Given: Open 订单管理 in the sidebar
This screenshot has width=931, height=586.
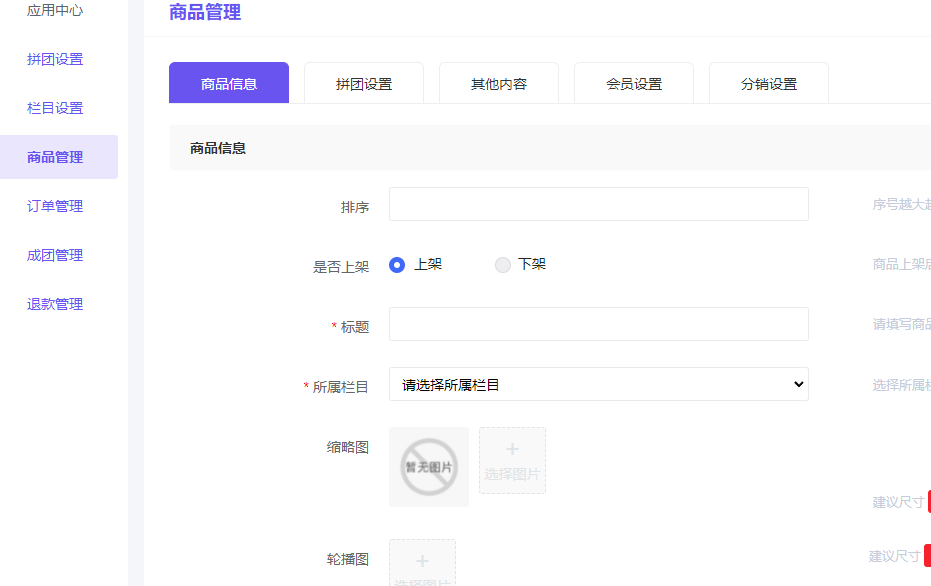Looking at the screenshot, I should coord(55,206).
